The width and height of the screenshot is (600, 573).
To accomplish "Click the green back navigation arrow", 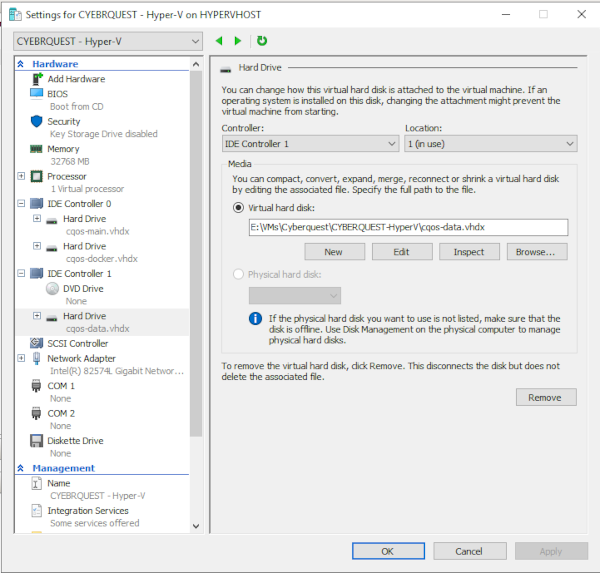I will 220,41.
